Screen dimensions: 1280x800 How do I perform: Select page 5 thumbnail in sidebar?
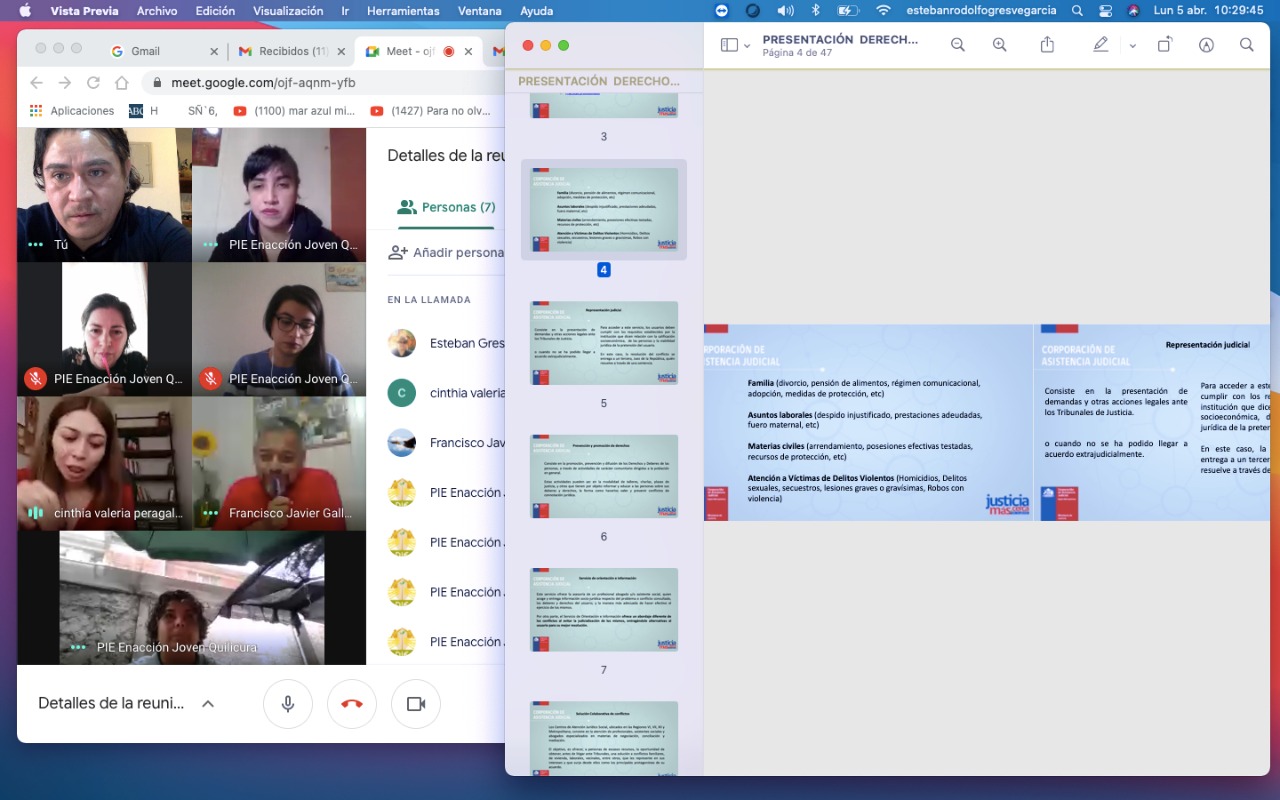[x=604, y=343]
